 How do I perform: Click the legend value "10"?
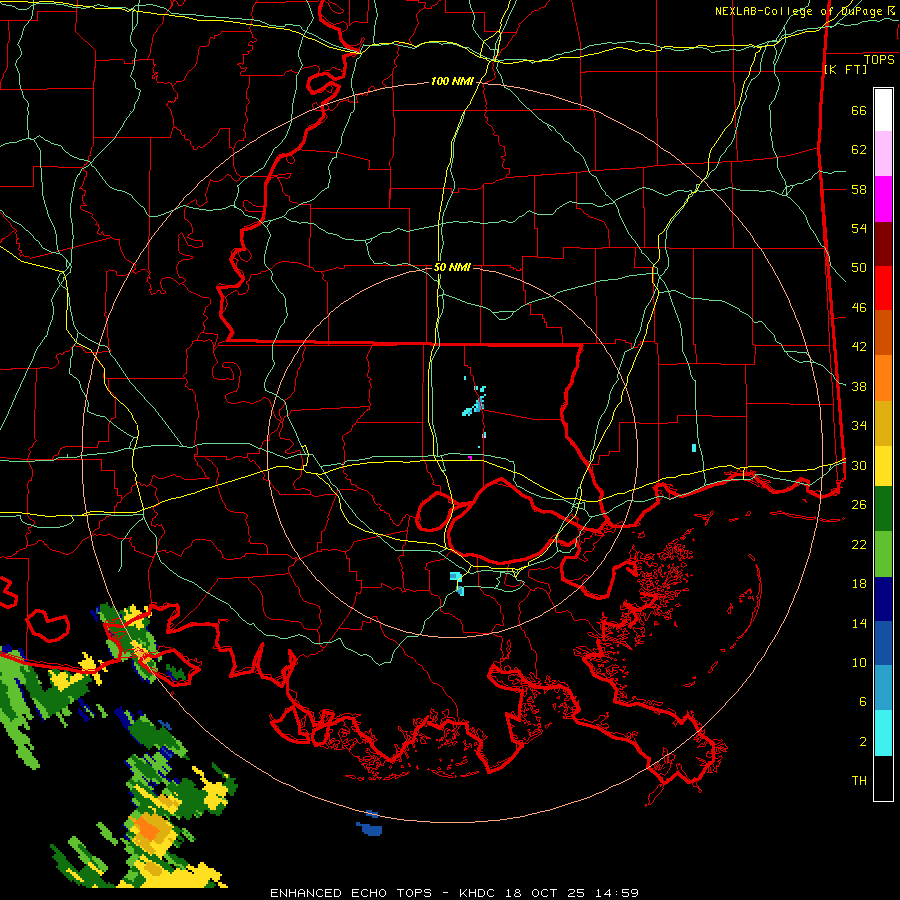859,662
